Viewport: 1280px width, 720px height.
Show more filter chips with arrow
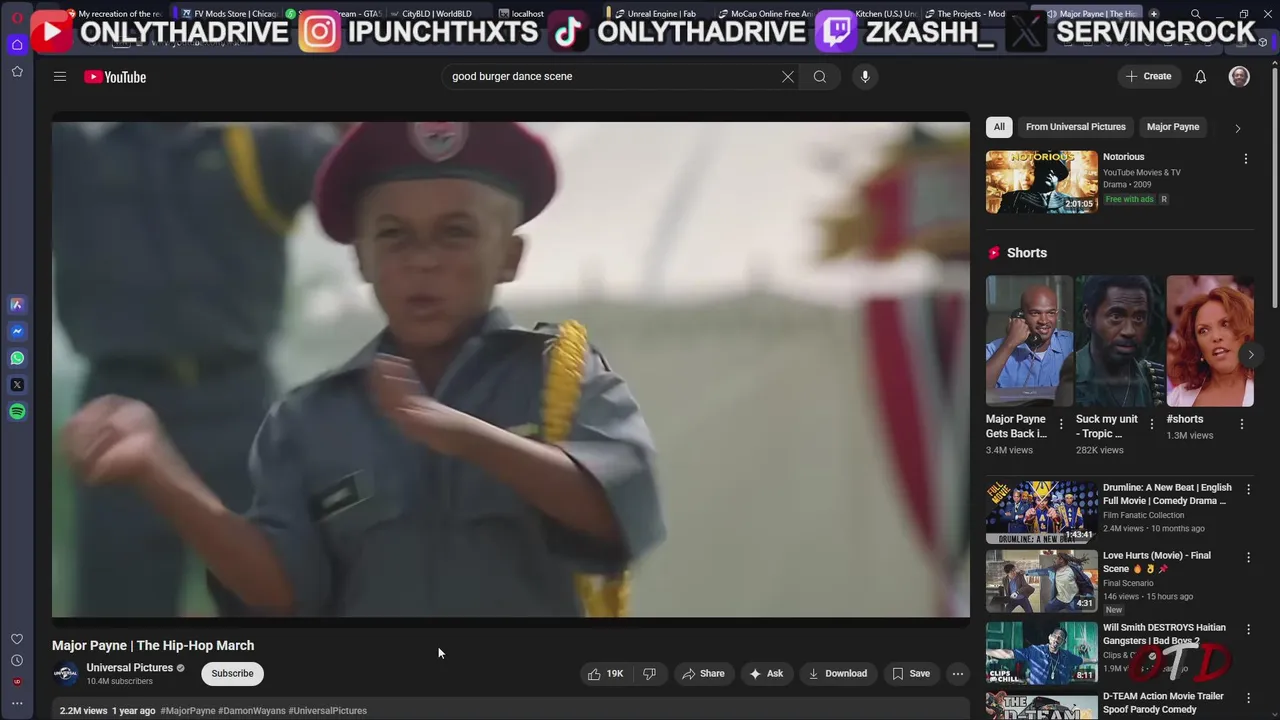point(1238,128)
